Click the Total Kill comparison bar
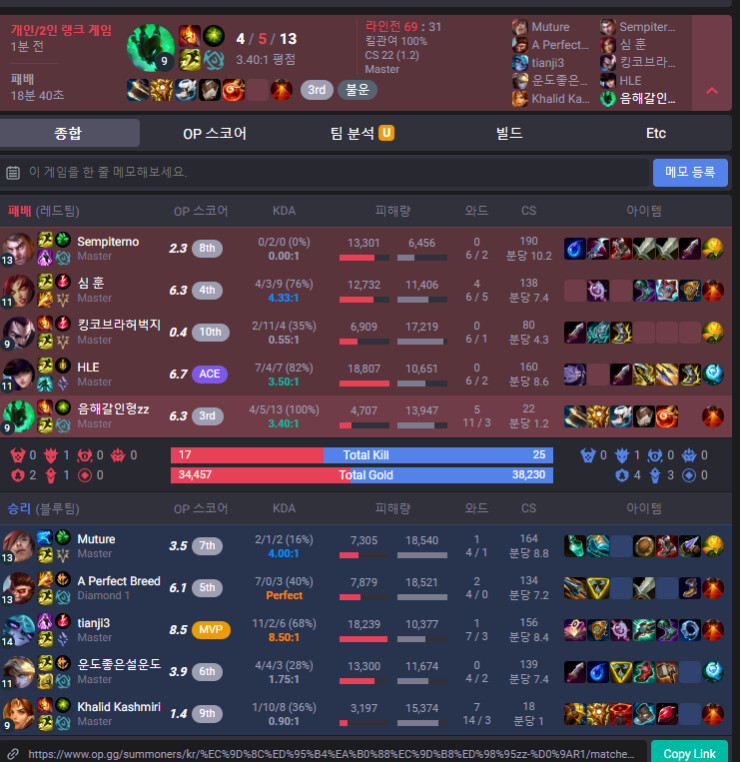The width and height of the screenshot is (740, 762). [x=361, y=455]
